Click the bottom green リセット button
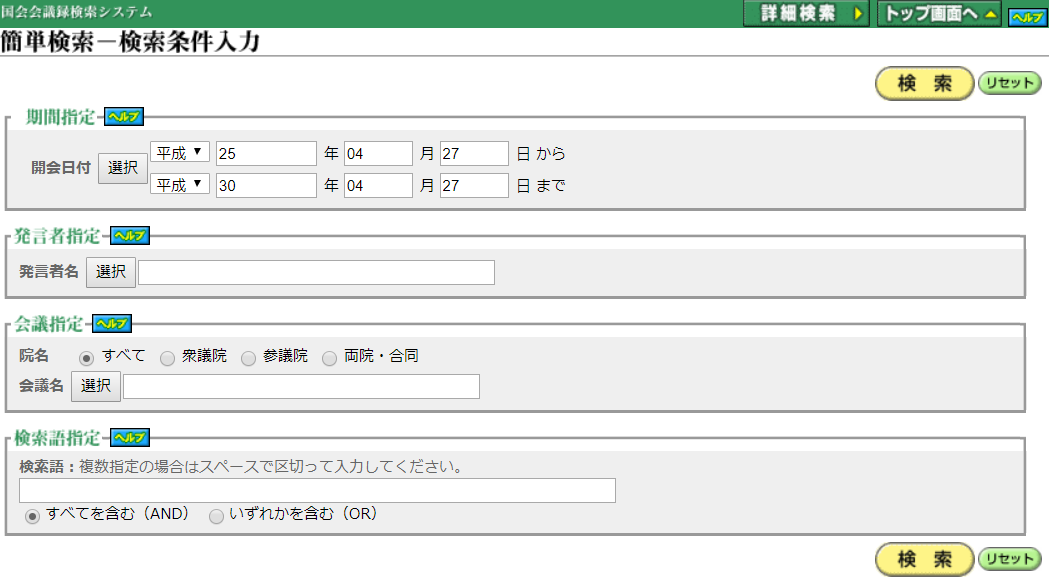 tap(1009, 559)
